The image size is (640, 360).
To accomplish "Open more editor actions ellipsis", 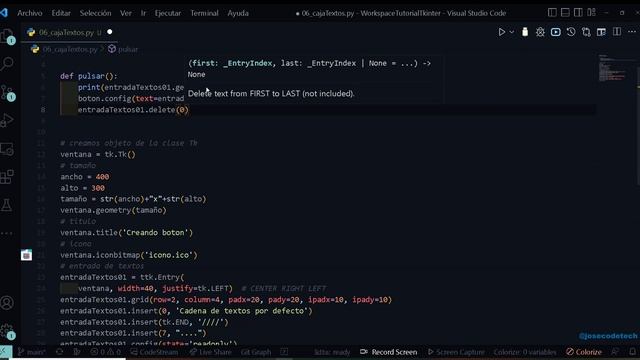I will click(x=632, y=32).
